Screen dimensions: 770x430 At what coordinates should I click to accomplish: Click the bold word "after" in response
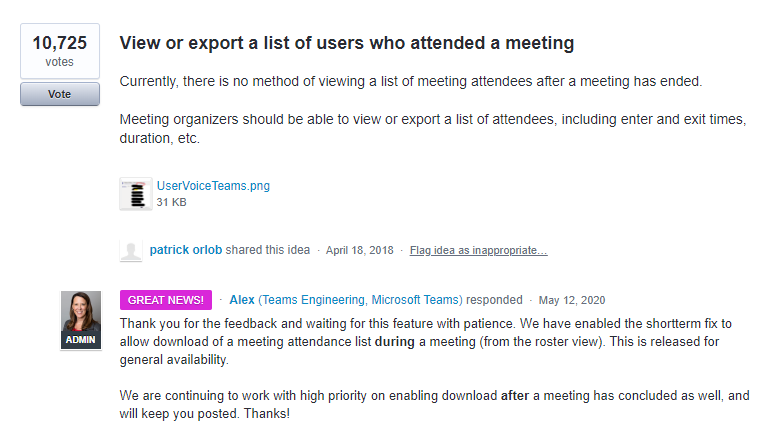[x=515, y=396]
